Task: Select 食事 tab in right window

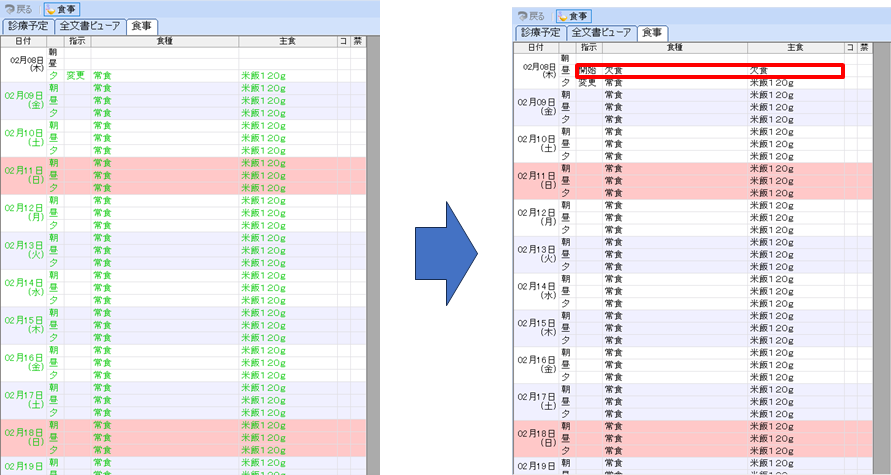Action: 652,32
